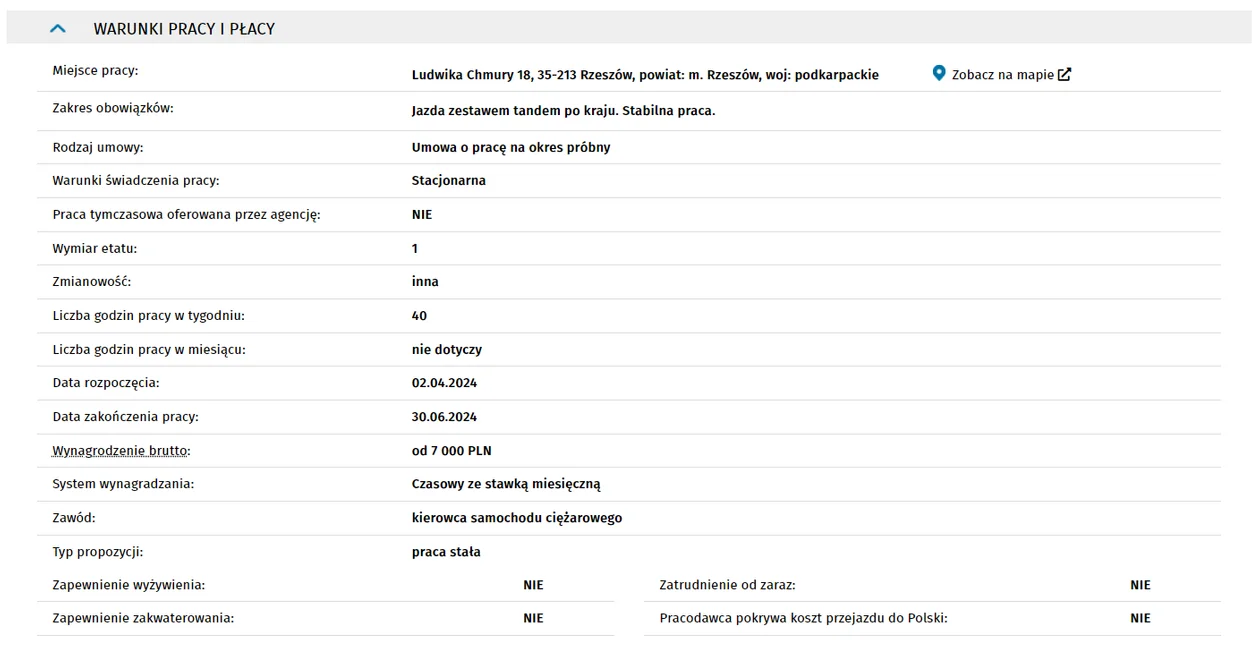This screenshot has height=670, width=1260.
Task: Select the 'NIE' value for temporary agency work
Action: pyautogui.click(x=422, y=215)
